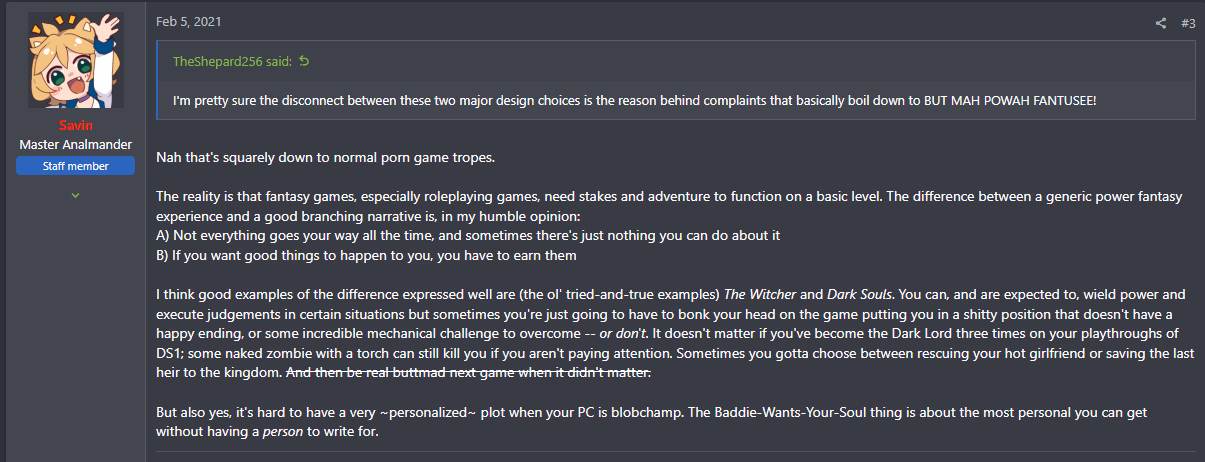
Task: Expand user details with green chevron
Action: [75, 194]
